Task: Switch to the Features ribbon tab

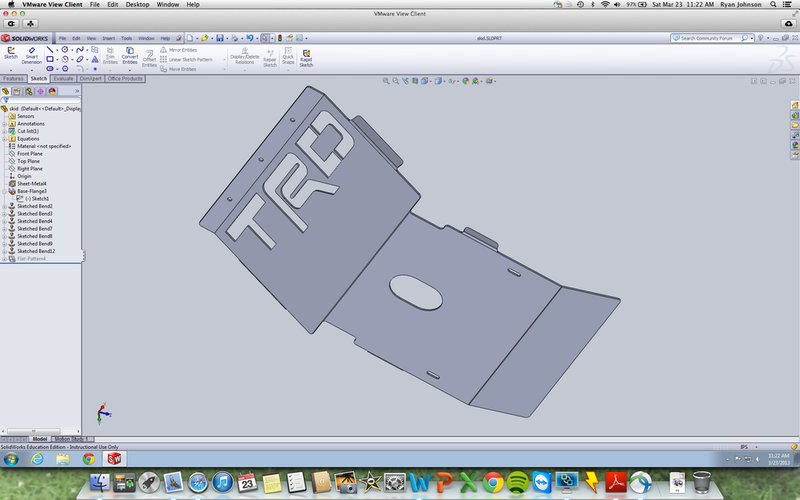Action: click(13, 79)
